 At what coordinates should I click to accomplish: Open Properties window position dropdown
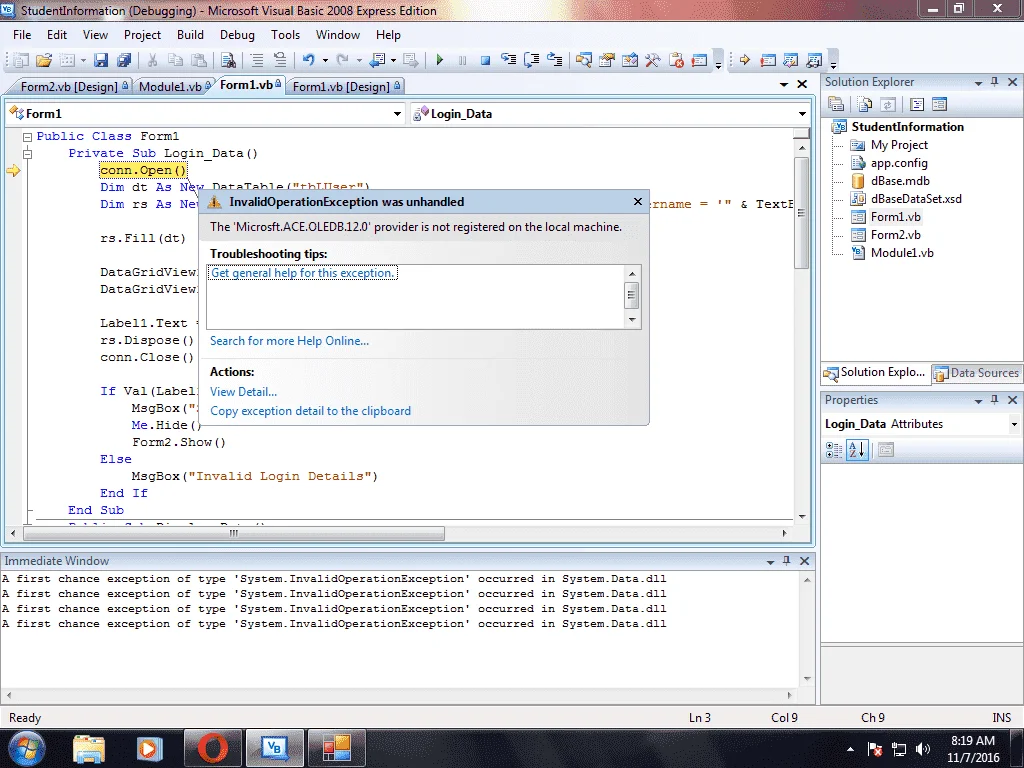978,400
